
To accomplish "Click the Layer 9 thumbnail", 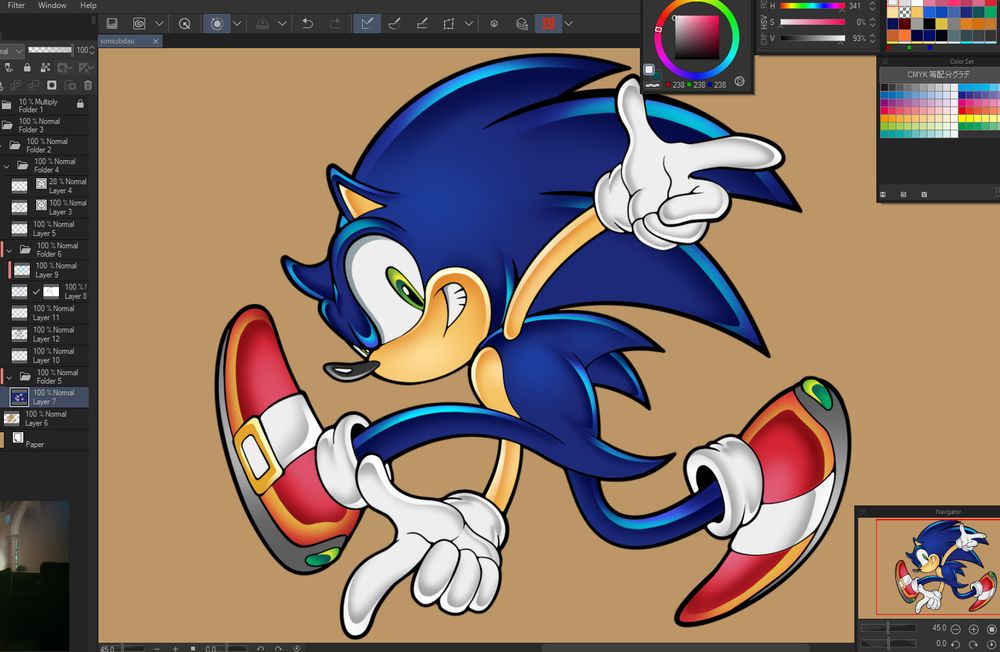I will (22, 270).
